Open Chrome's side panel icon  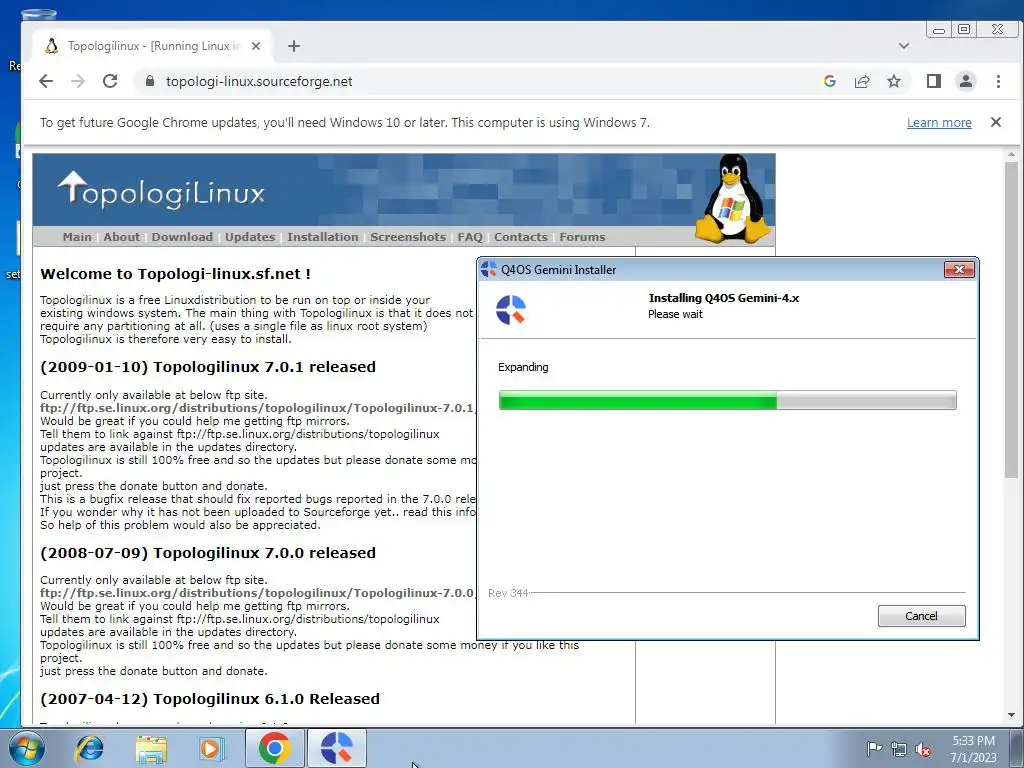934,81
